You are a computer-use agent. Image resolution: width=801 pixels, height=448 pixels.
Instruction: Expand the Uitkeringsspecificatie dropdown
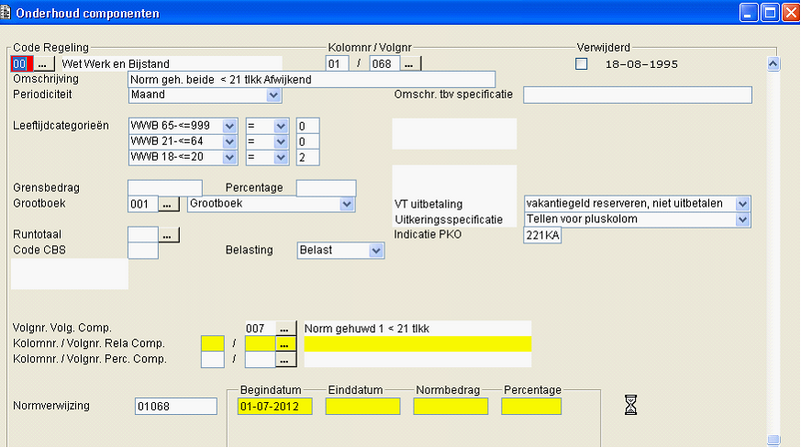[743, 220]
